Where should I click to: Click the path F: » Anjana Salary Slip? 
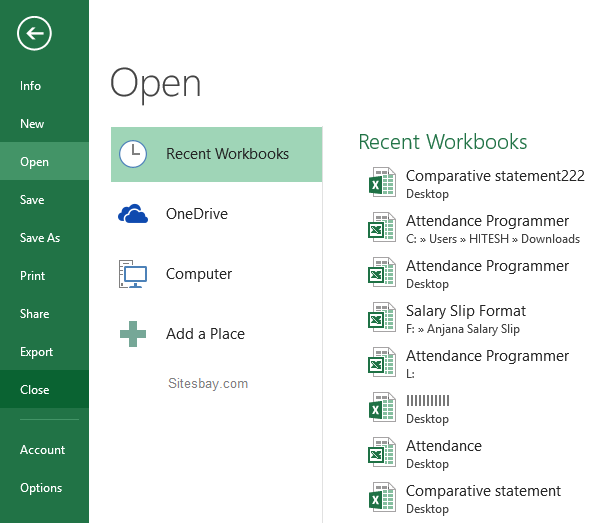pyautogui.click(x=463, y=329)
